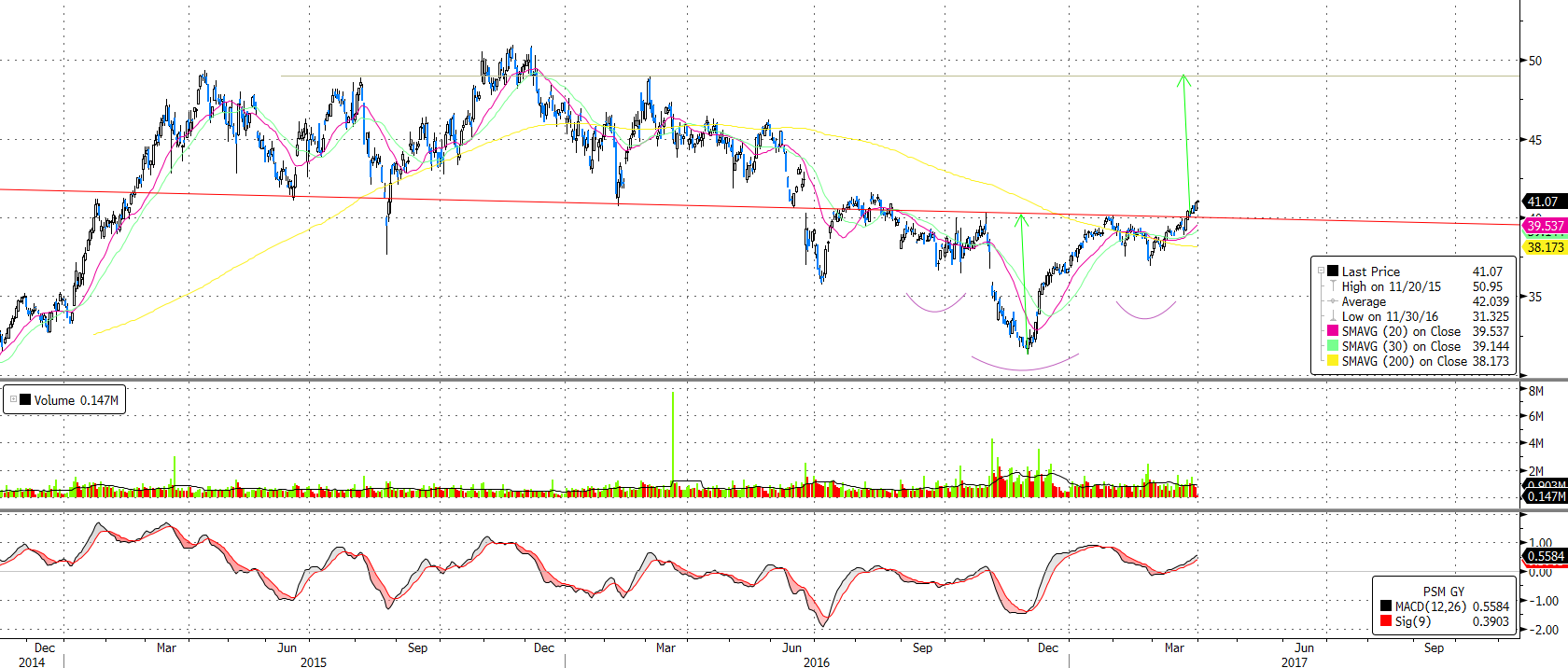
Task: Click the legend value 42.039
Action: pyautogui.click(x=1491, y=301)
